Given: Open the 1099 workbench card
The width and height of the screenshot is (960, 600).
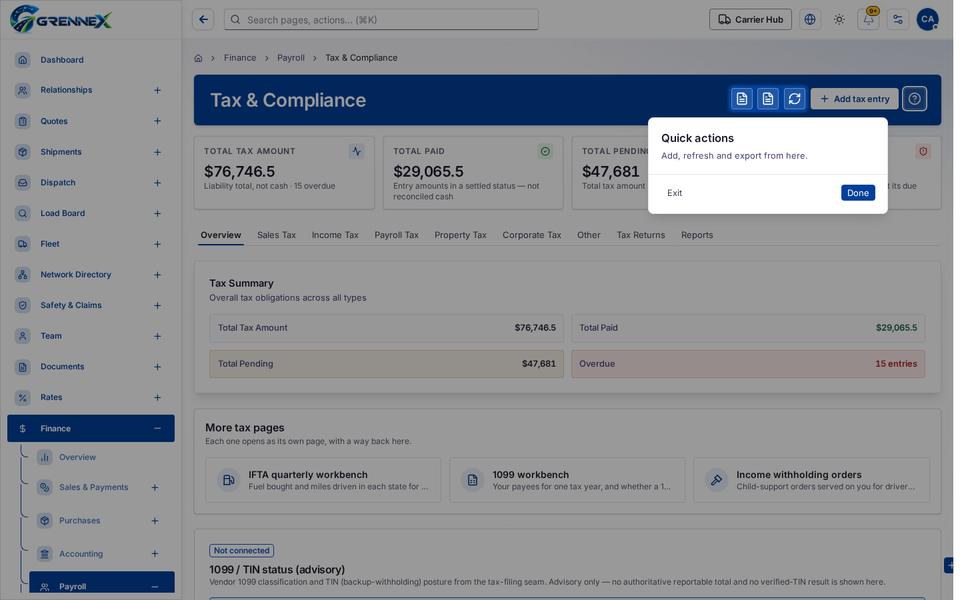Looking at the screenshot, I should coord(567,480).
